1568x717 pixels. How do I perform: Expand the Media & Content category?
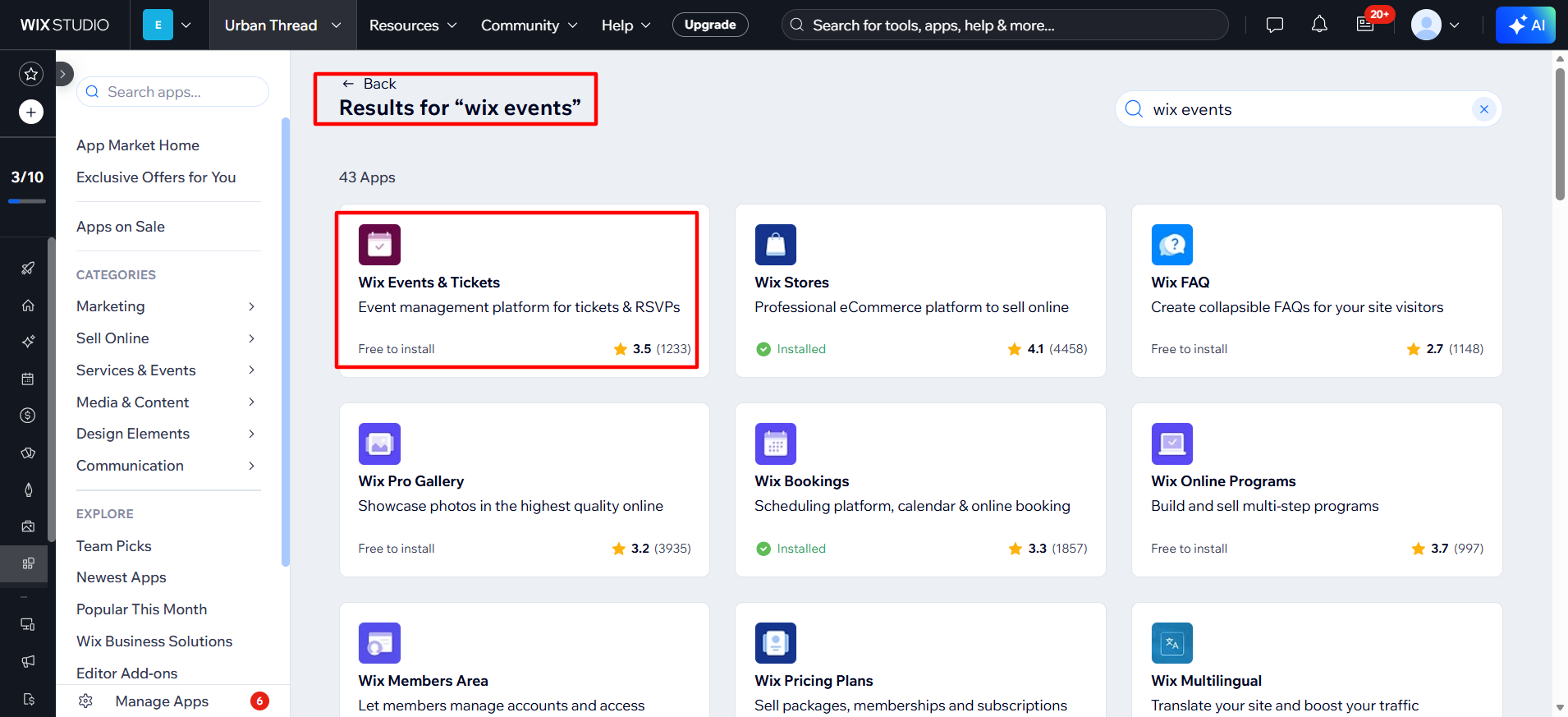167,402
